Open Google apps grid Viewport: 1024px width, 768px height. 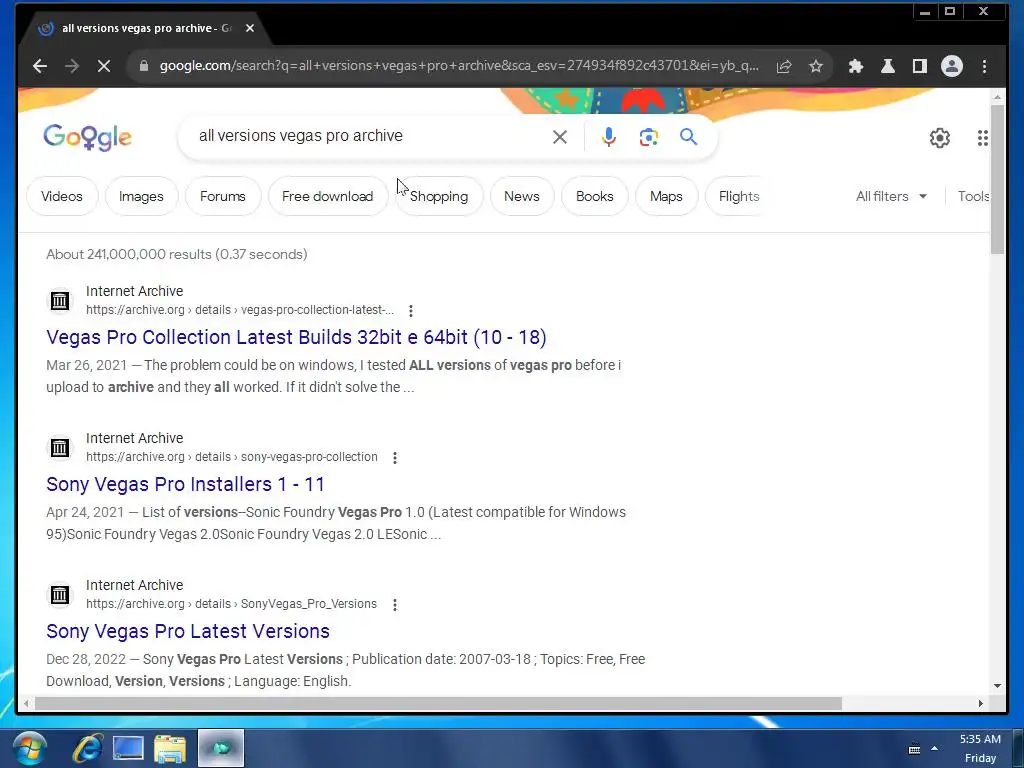coord(982,138)
